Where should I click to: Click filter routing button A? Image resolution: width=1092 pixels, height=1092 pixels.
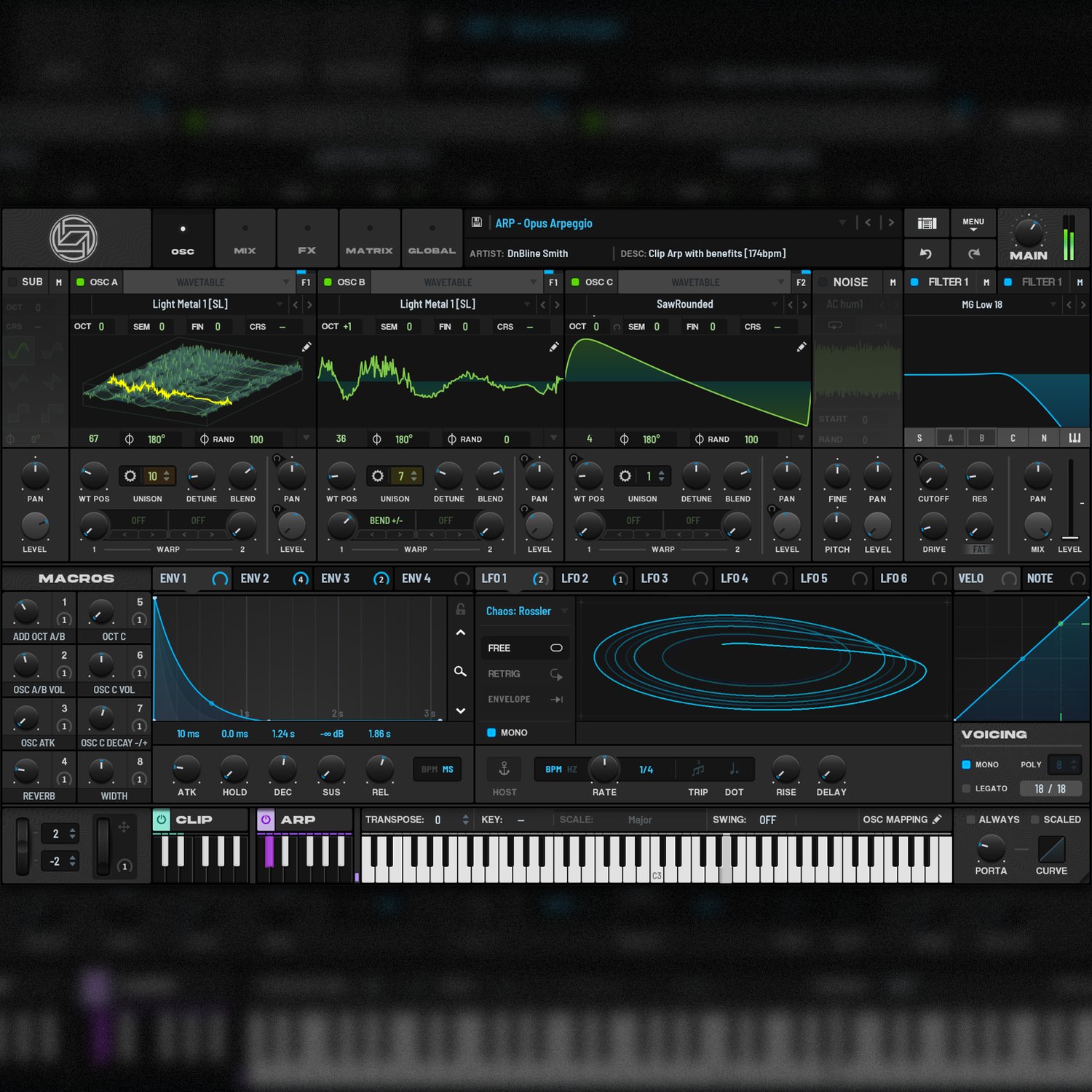click(950, 438)
